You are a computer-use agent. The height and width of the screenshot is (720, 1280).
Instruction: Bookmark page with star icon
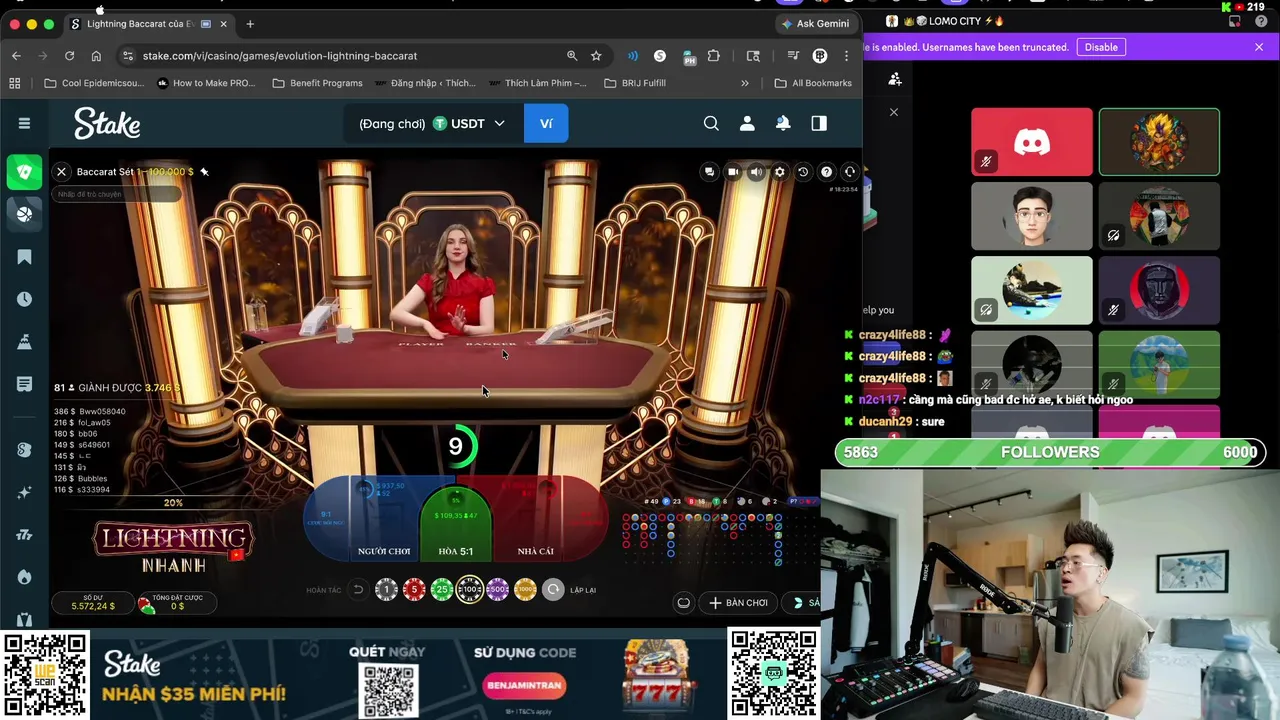coord(596,56)
